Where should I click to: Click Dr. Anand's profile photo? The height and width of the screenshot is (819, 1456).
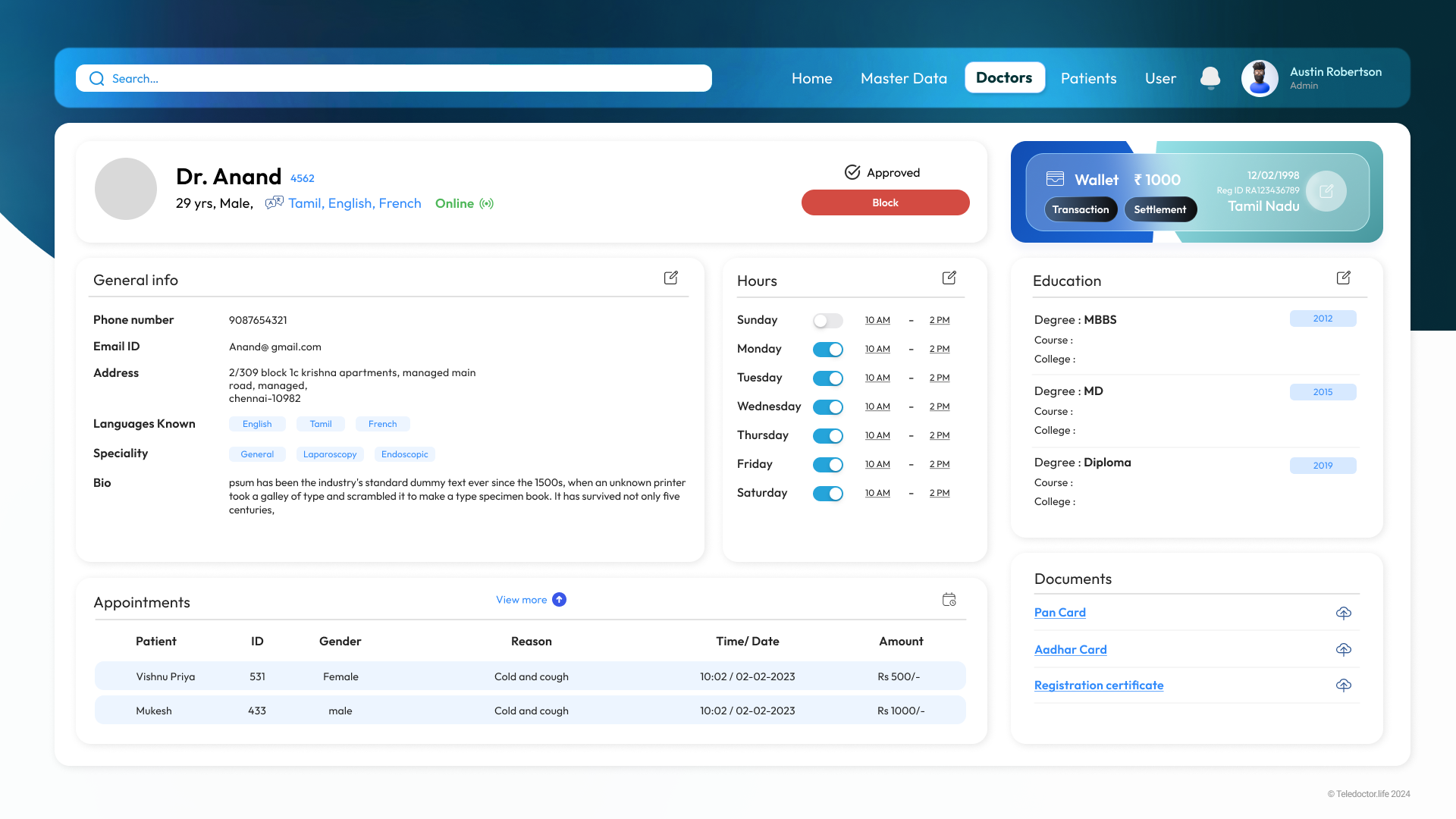point(126,189)
